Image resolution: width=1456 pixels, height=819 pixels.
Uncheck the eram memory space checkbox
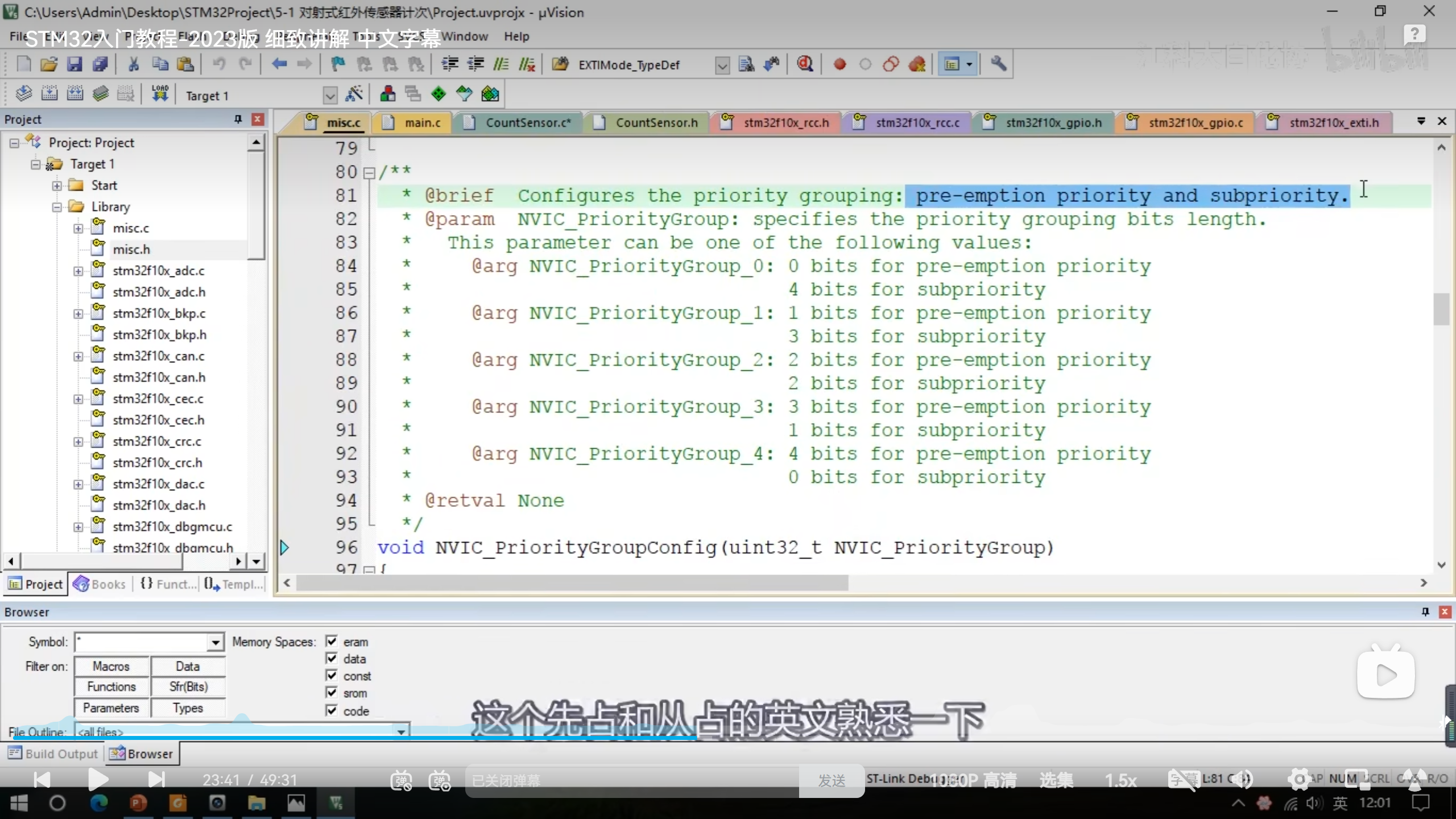pyautogui.click(x=332, y=642)
